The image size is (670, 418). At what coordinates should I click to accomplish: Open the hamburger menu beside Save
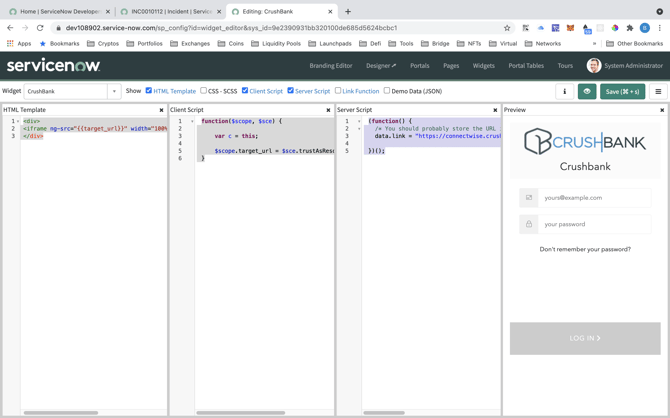(658, 91)
